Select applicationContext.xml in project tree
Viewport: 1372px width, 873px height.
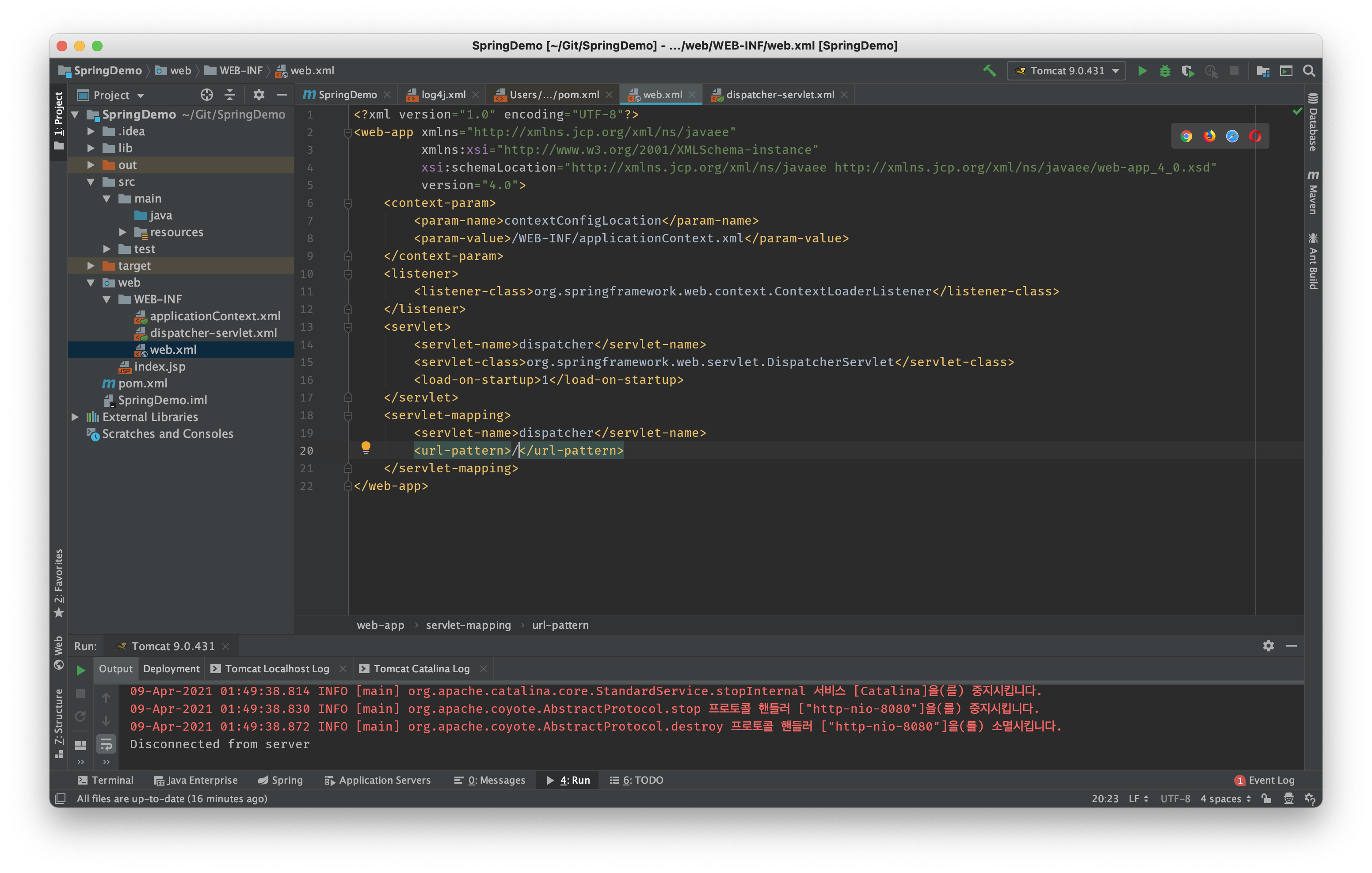point(215,316)
